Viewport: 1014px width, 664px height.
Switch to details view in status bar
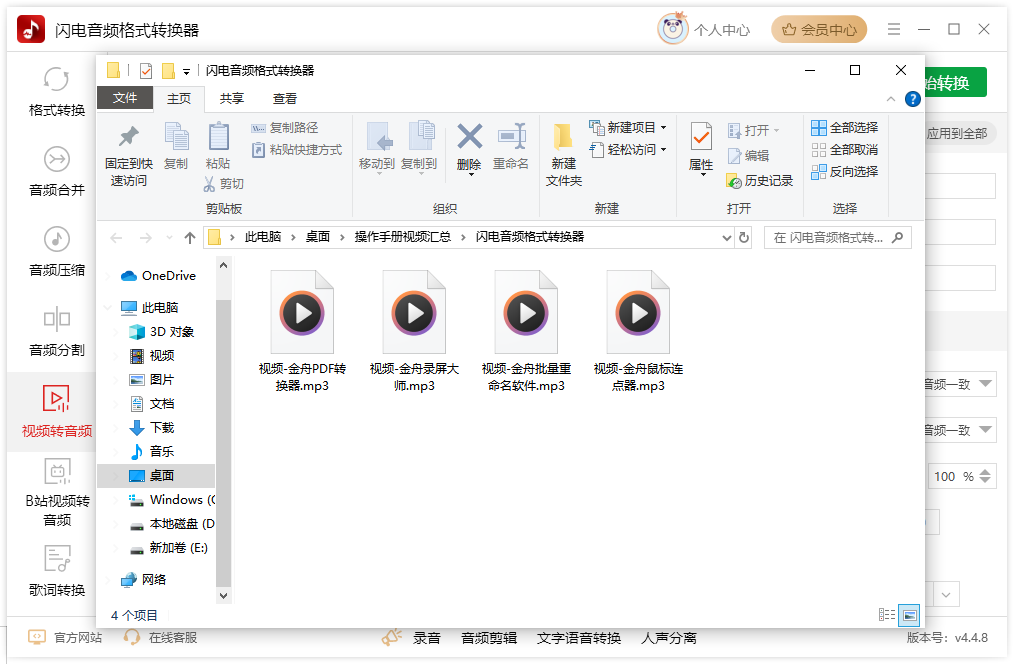pos(887,615)
